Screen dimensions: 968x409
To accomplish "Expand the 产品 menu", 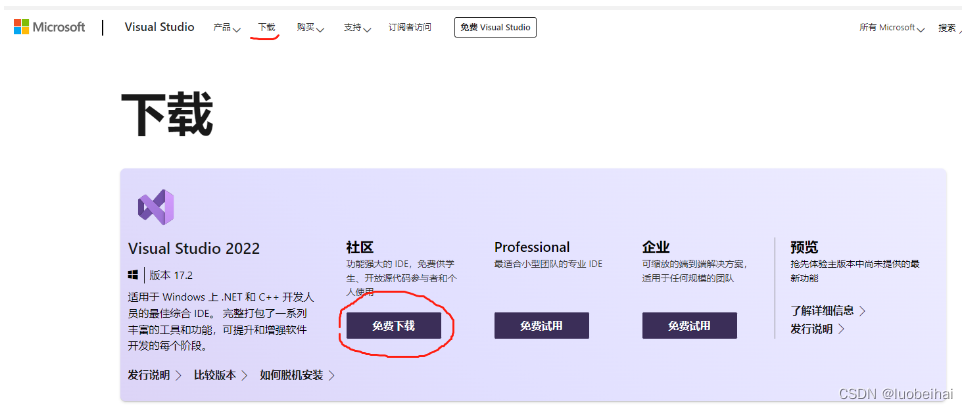I will [227, 28].
